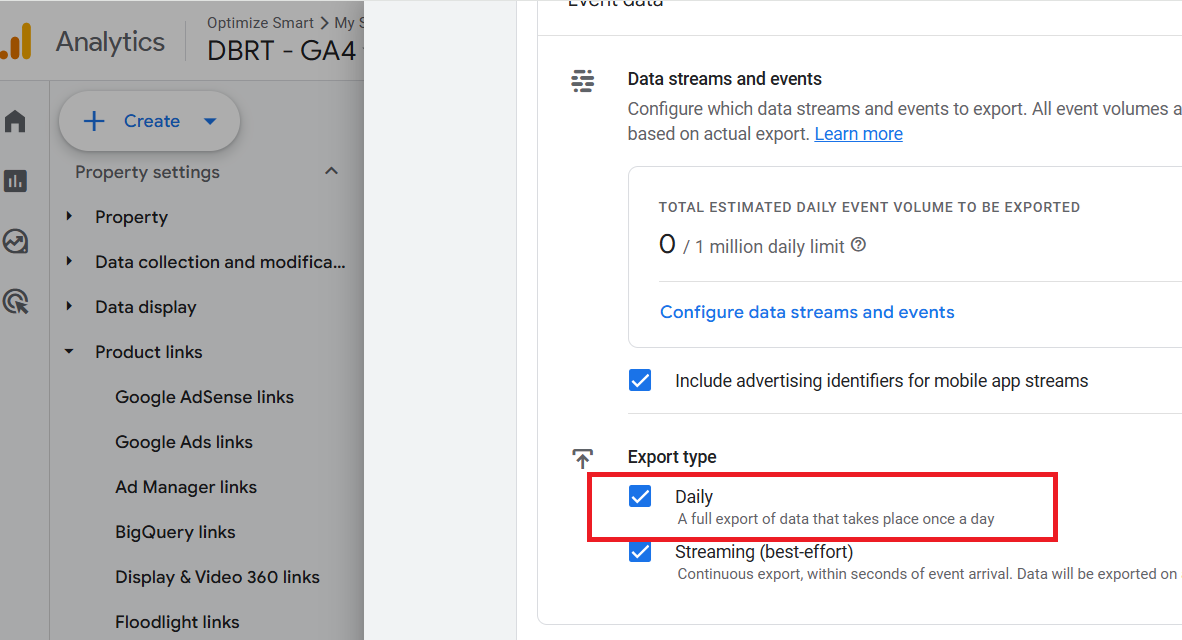
Task: Click the Learn more link
Action: click(x=858, y=134)
